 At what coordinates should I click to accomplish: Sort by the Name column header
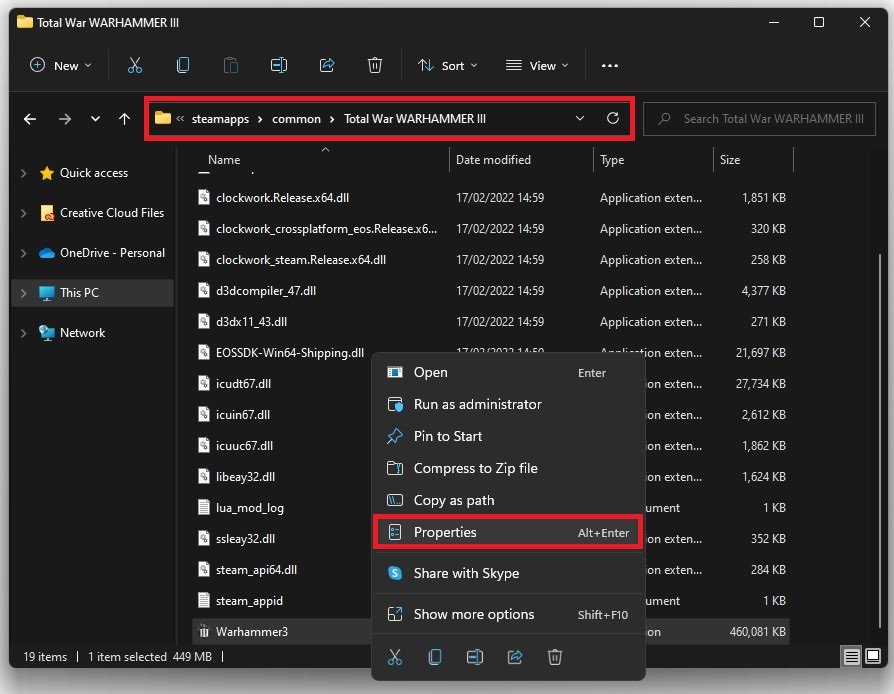click(x=224, y=160)
